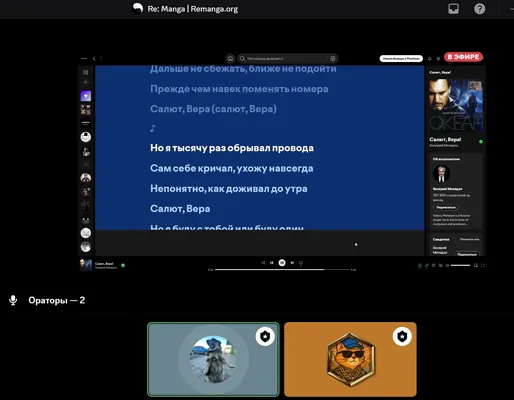514x400 pixels.
Task: Toggle green saved checkmark in right panel
Action: pyautogui.click(x=481, y=142)
